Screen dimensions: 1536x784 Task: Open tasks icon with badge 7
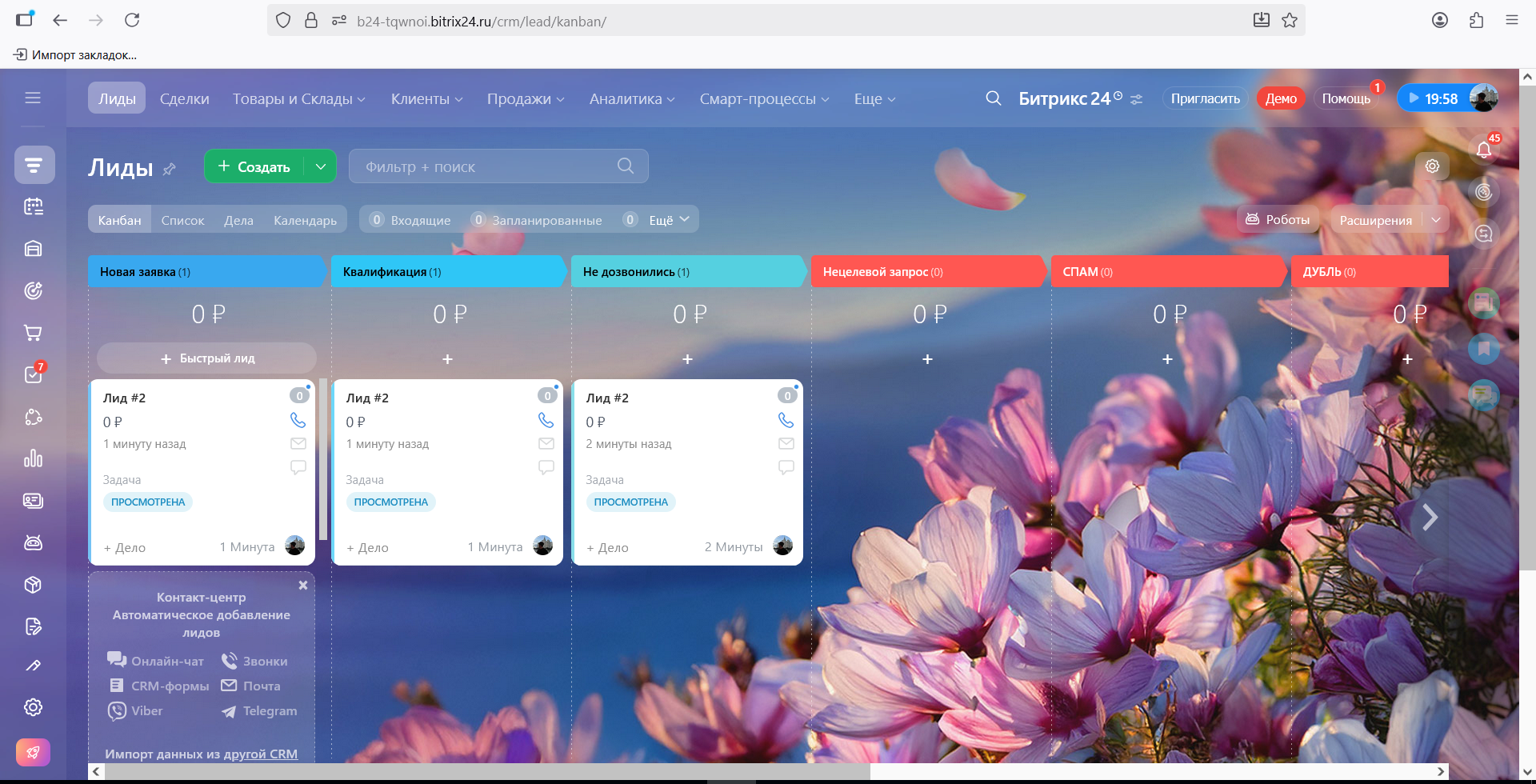click(33, 374)
